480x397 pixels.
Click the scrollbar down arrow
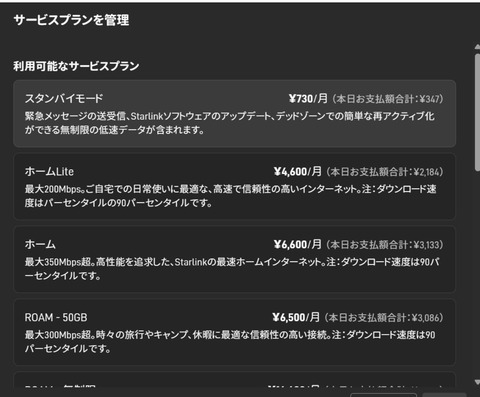point(477,382)
